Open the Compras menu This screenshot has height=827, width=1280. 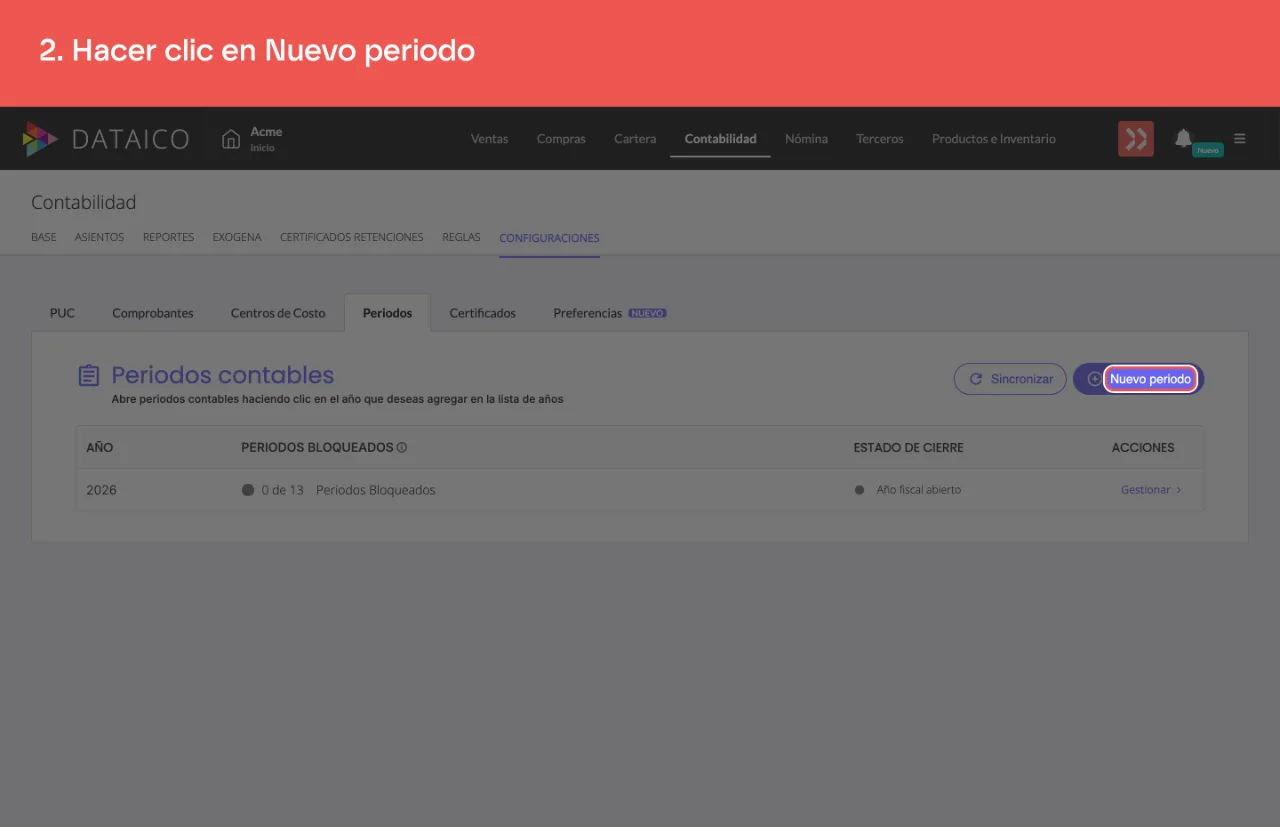tap(561, 139)
